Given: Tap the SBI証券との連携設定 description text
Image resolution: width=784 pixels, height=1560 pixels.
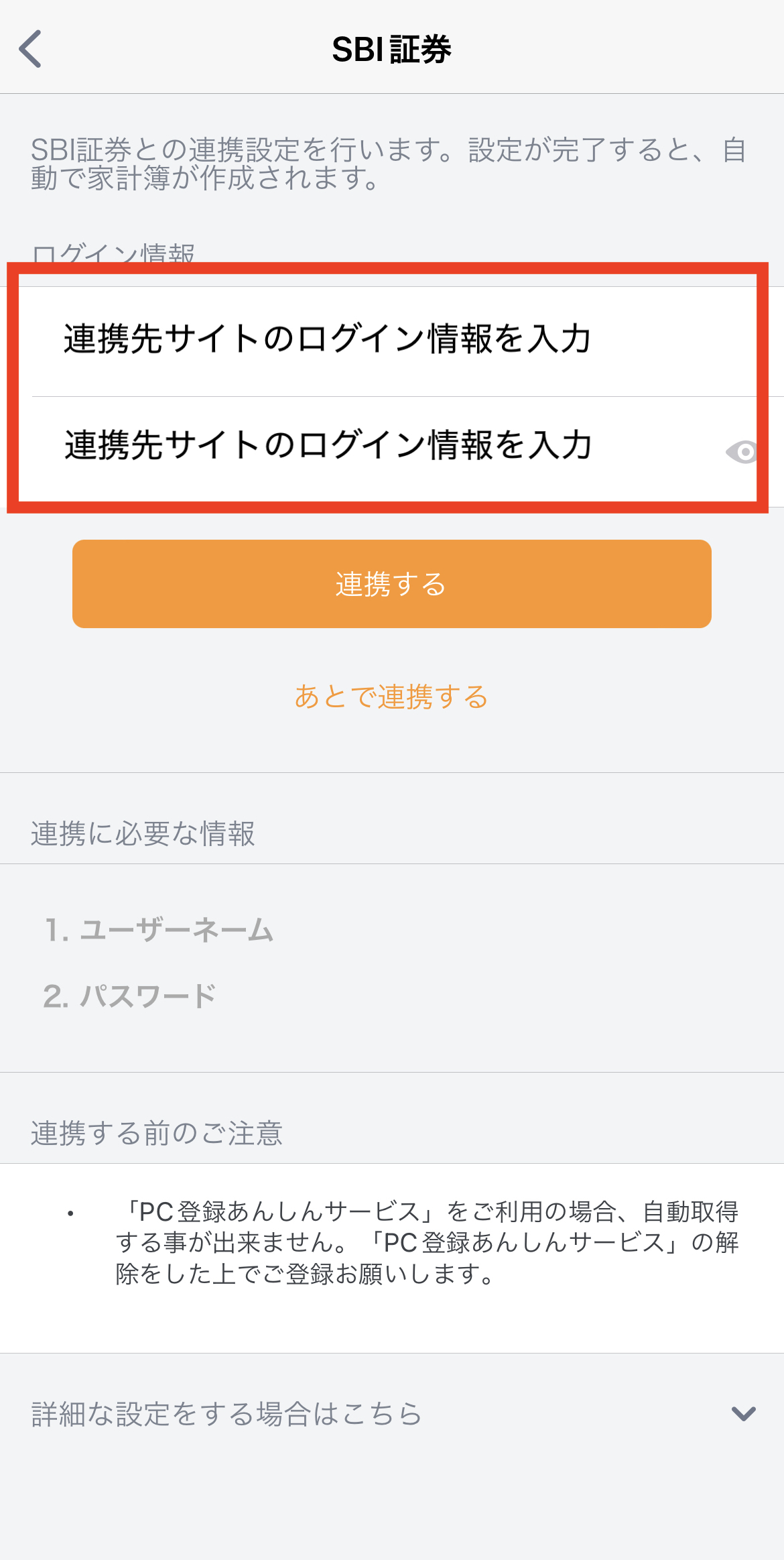Looking at the screenshot, I should [389, 164].
